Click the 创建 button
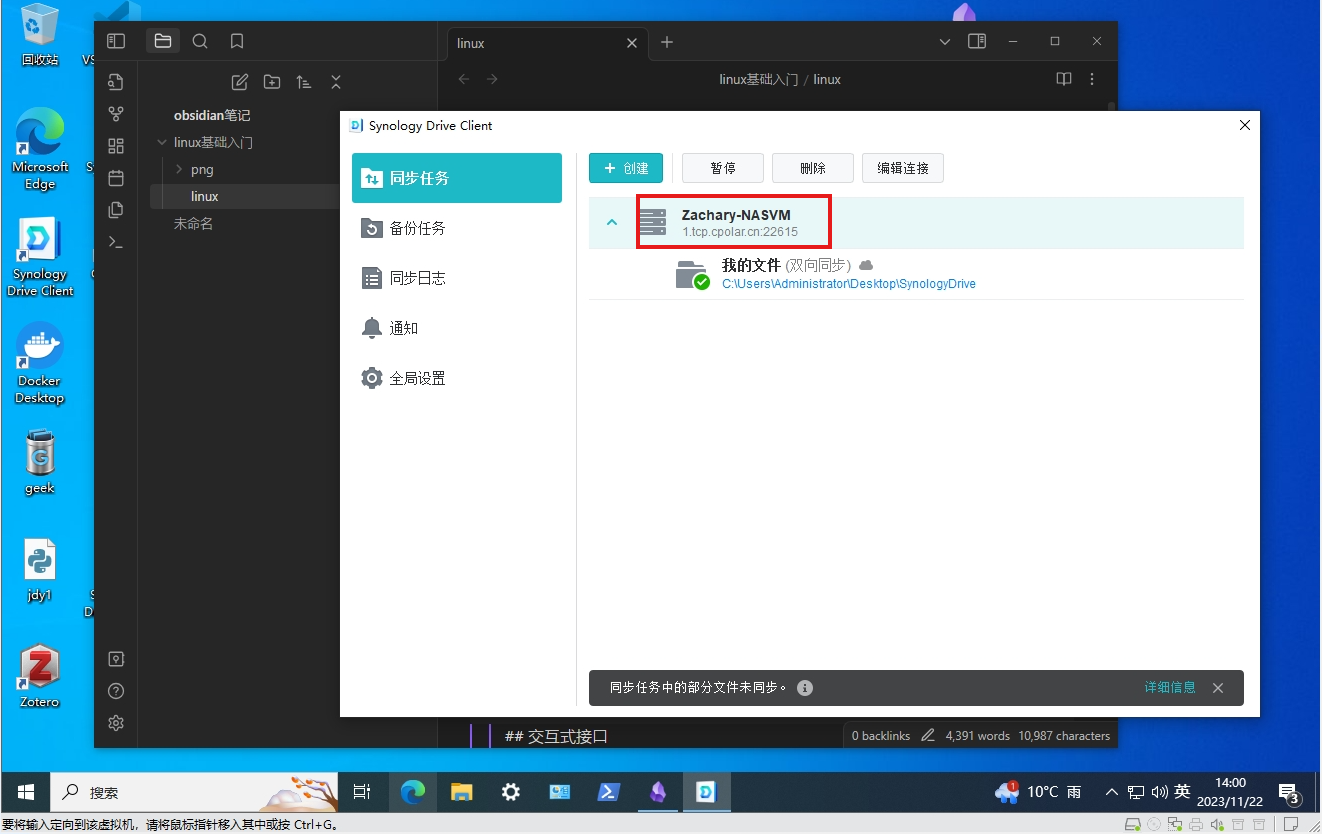The width and height of the screenshot is (1322, 834). (x=626, y=168)
